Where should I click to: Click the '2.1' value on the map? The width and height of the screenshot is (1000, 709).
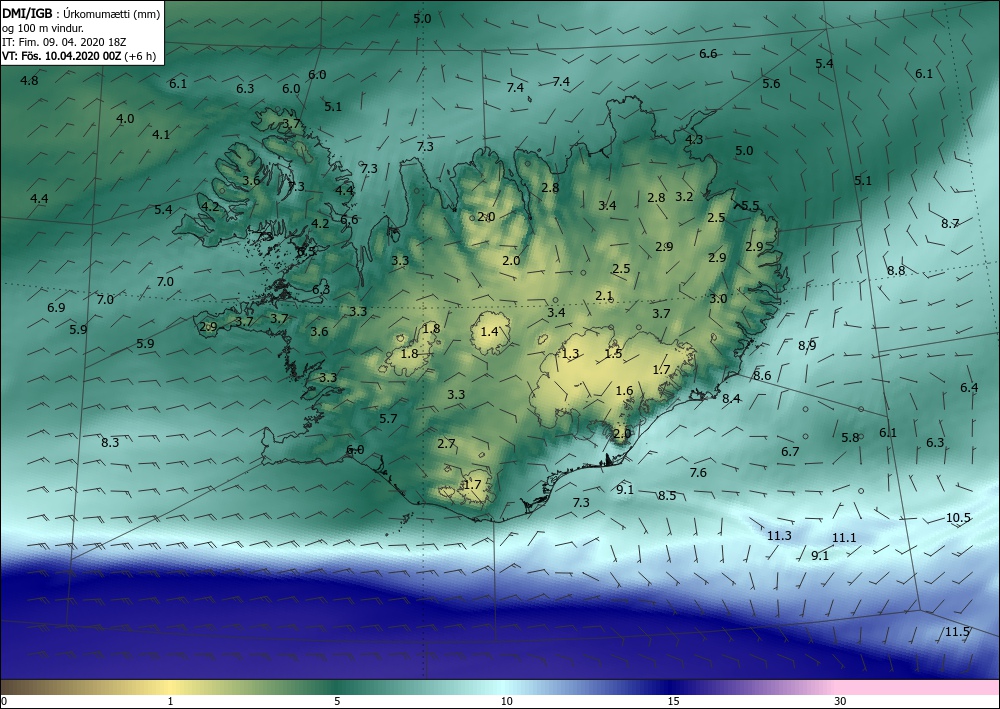tap(604, 296)
